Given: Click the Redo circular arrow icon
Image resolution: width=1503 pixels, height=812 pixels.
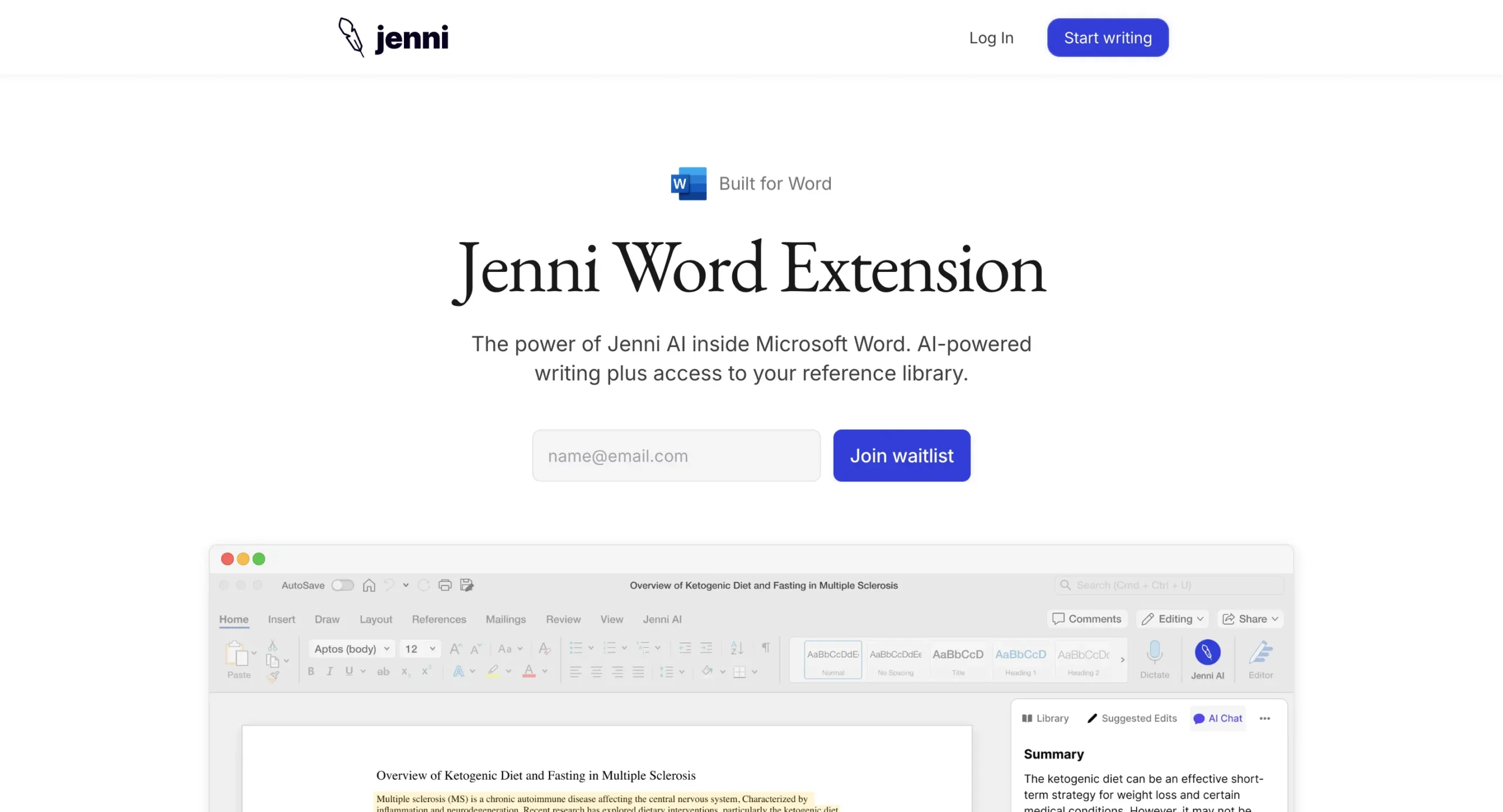Looking at the screenshot, I should click(424, 585).
